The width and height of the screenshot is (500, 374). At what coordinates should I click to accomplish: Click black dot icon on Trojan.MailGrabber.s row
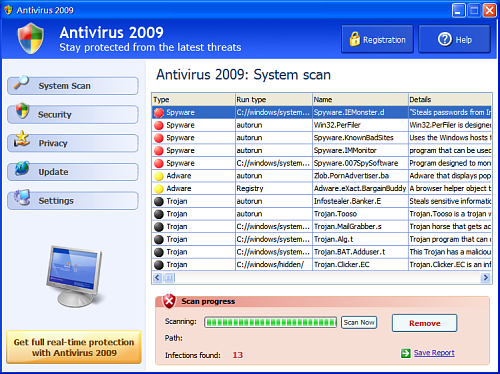coord(159,227)
